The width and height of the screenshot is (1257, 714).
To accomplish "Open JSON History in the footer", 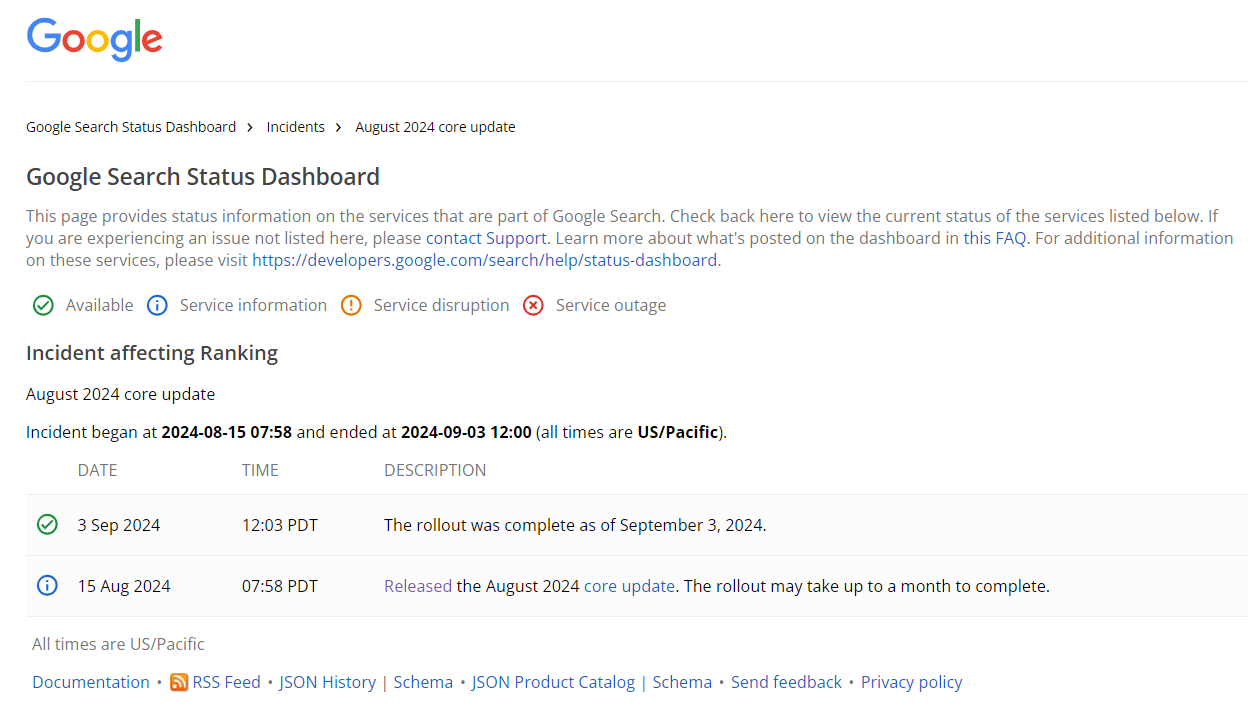I will [327, 682].
